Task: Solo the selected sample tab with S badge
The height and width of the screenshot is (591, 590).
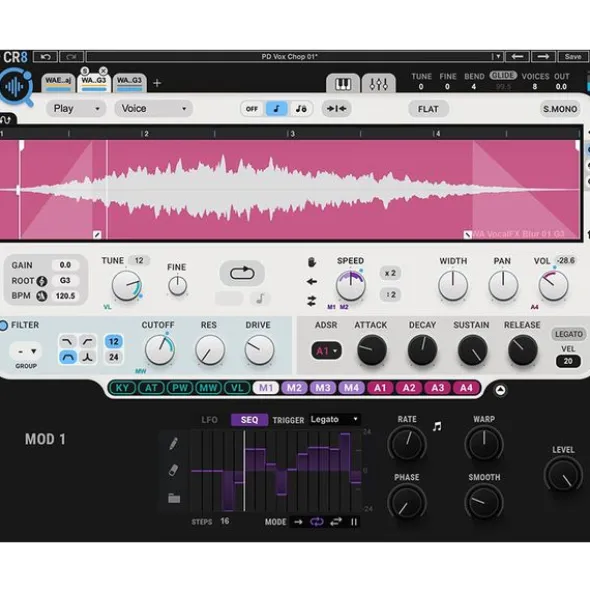Action: [x=85, y=70]
